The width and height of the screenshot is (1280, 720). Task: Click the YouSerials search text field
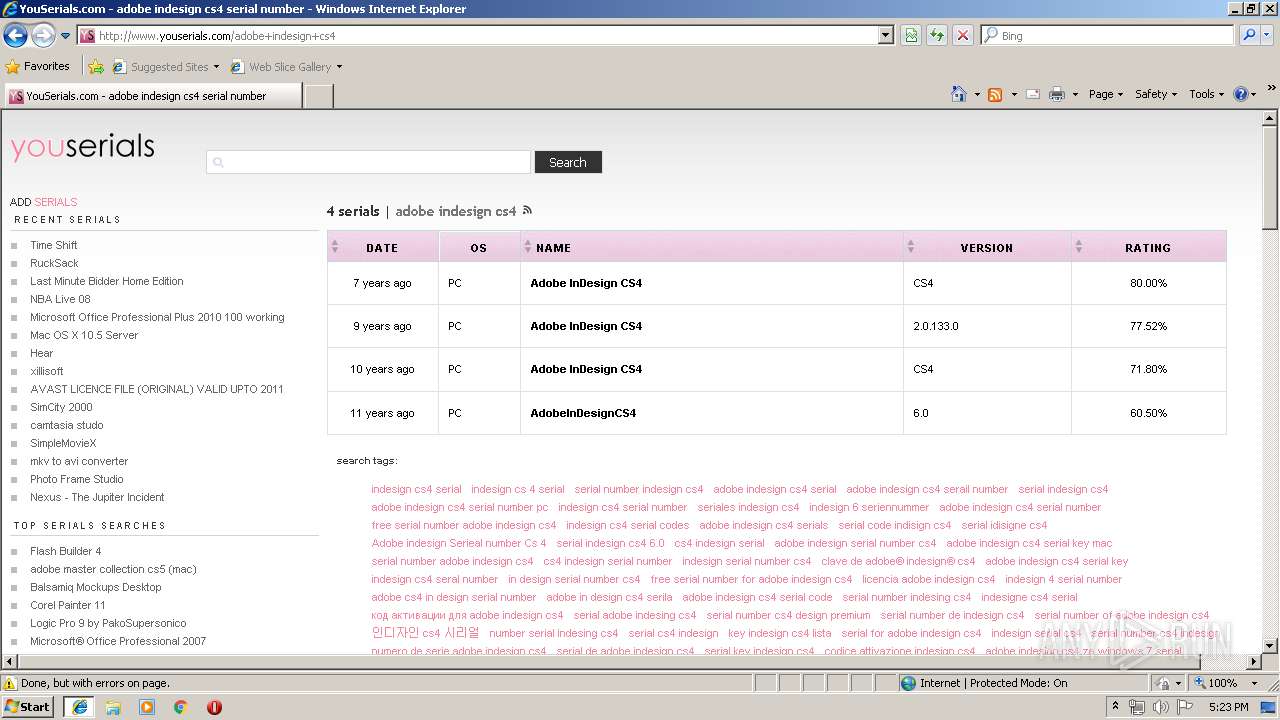(x=368, y=162)
